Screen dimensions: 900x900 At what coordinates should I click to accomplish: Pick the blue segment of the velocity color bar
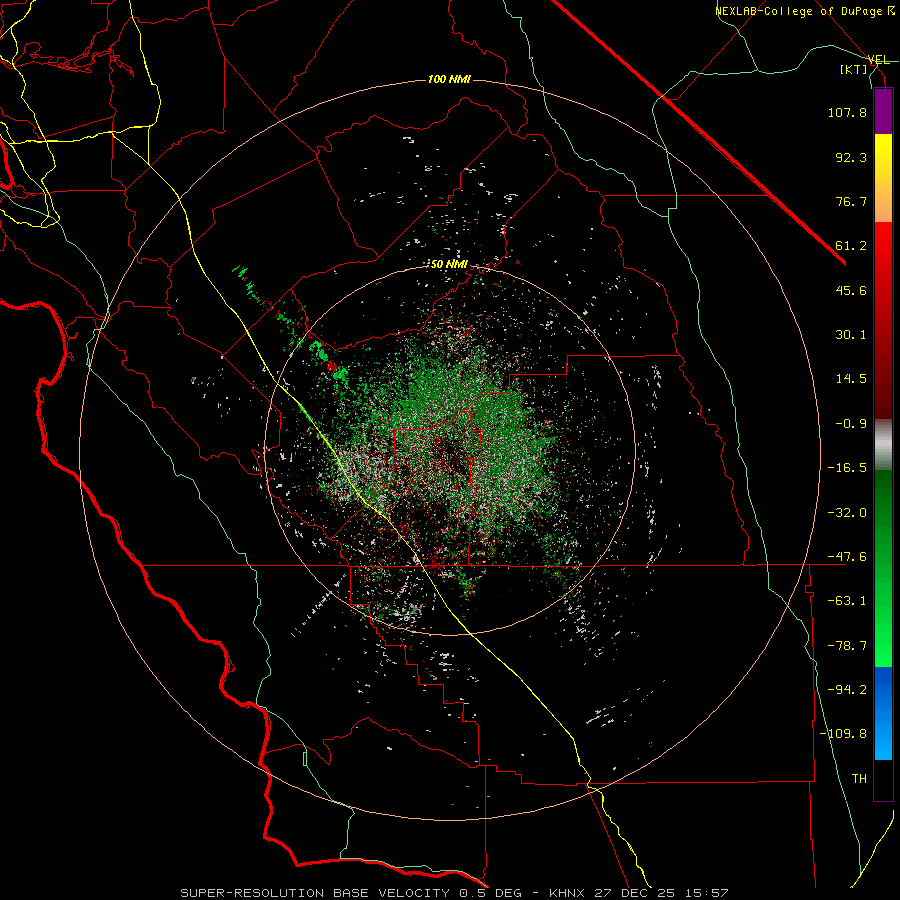click(x=883, y=713)
